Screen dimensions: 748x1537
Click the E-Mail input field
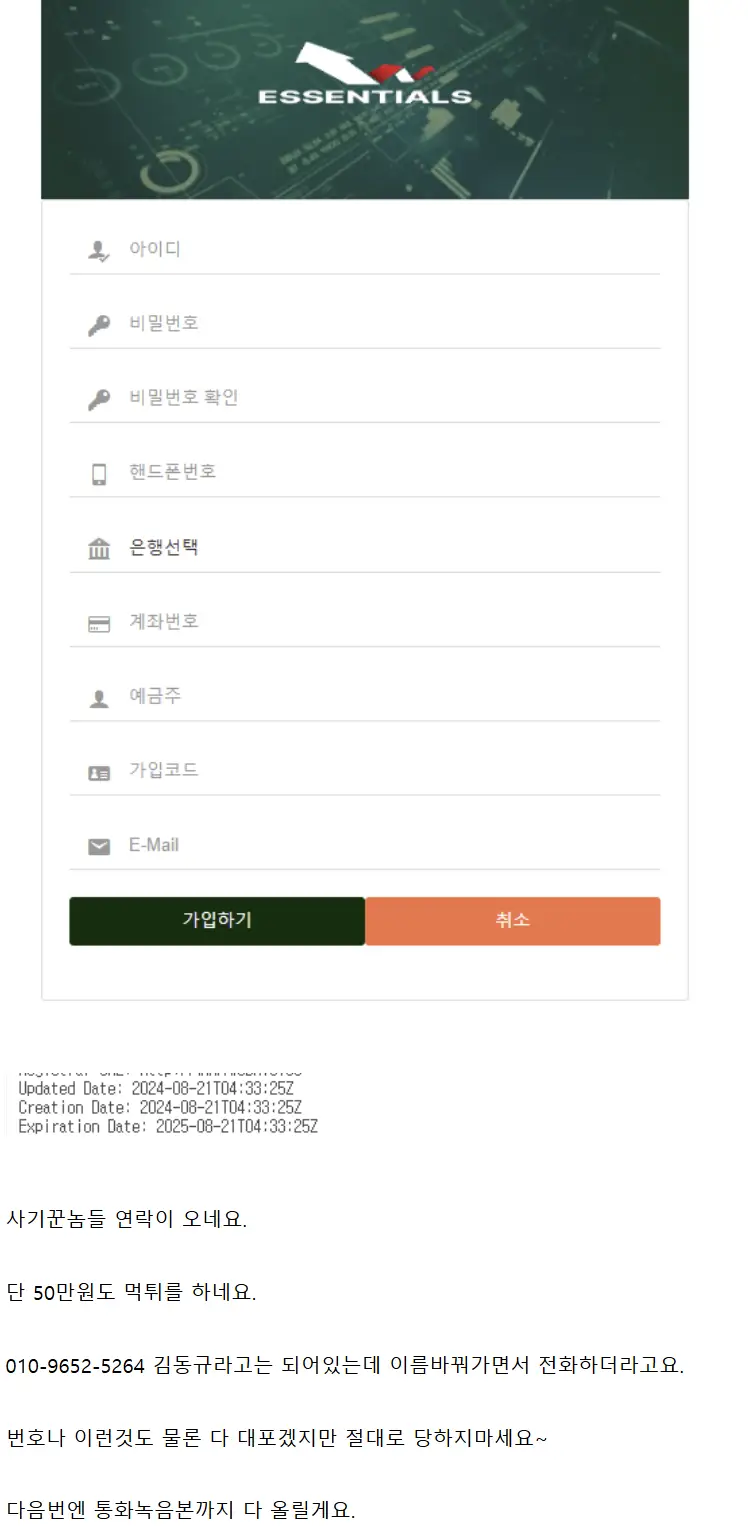390,846
